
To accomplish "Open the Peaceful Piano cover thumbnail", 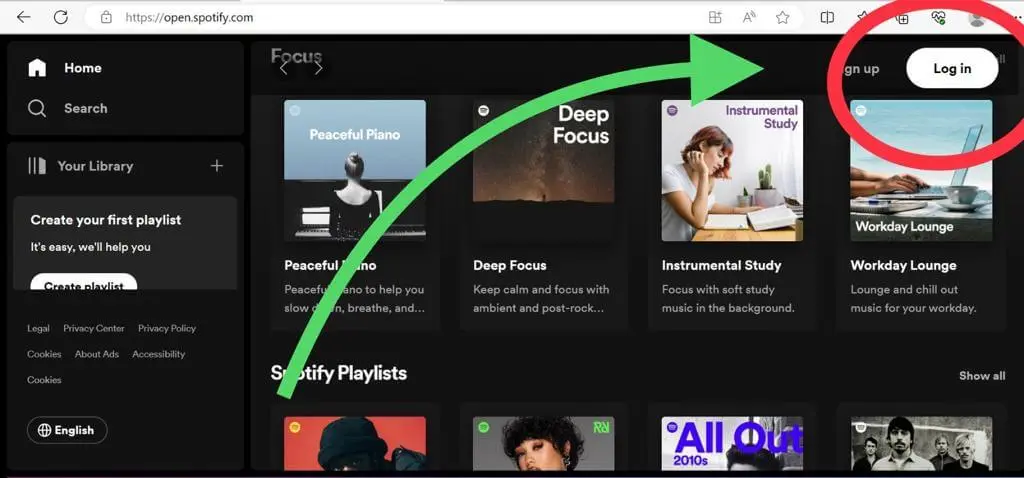I will click(x=355, y=170).
